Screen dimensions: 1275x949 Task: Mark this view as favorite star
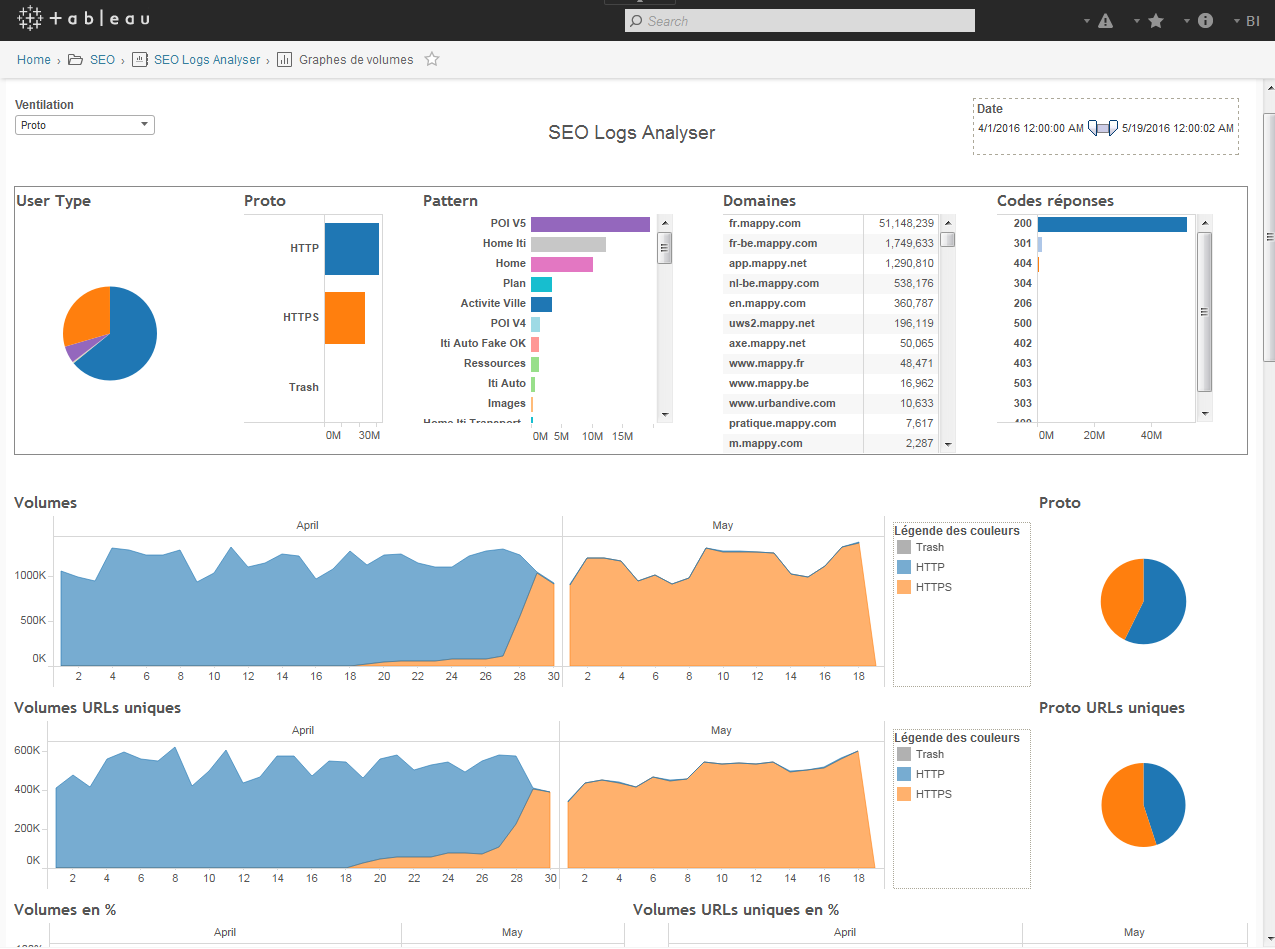[x=432, y=60]
